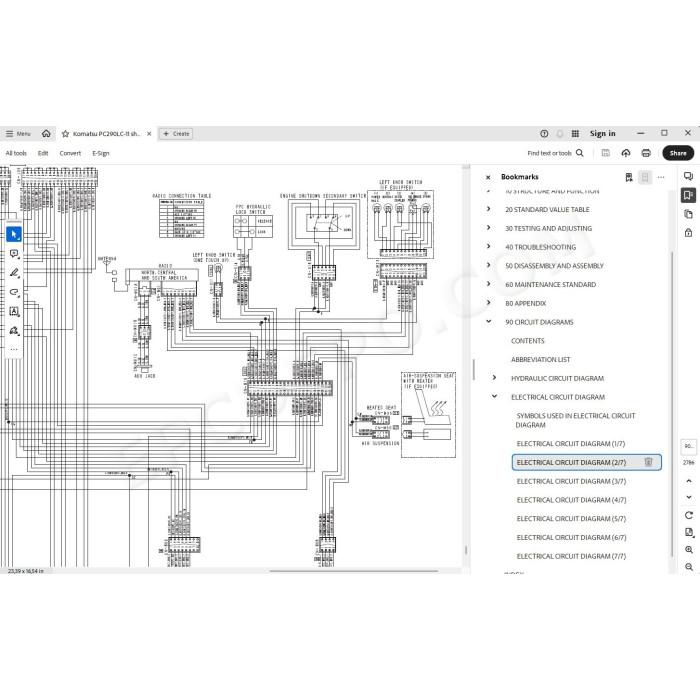The width and height of the screenshot is (700, 700).
Task: Open the comments panel icon
Action: [688, 176]
